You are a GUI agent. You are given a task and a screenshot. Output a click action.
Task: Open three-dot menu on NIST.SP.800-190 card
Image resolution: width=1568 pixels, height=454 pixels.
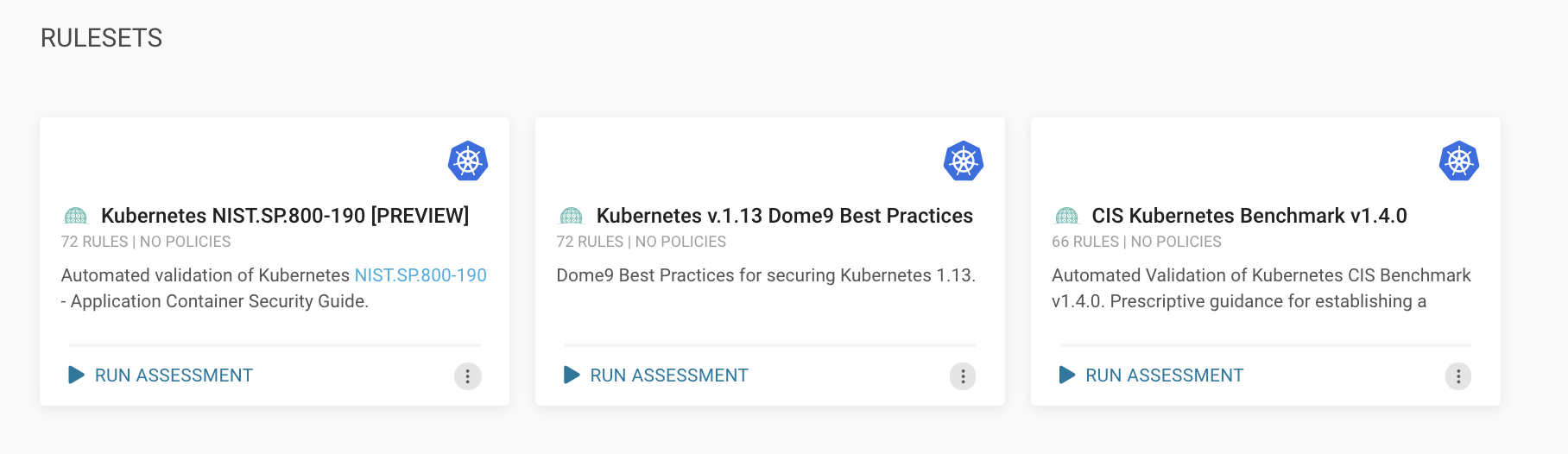click(x=468, y=376)
